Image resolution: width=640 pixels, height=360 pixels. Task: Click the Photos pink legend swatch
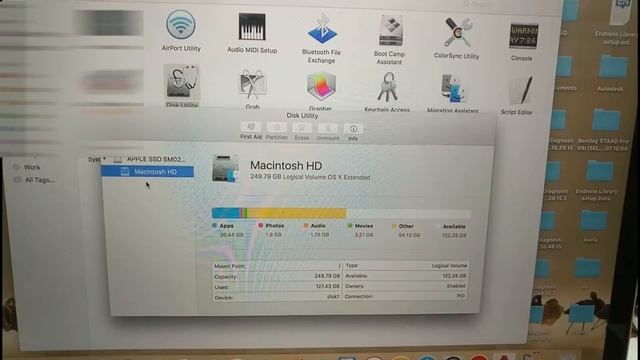pyautogui.click(x=260, y=225)
